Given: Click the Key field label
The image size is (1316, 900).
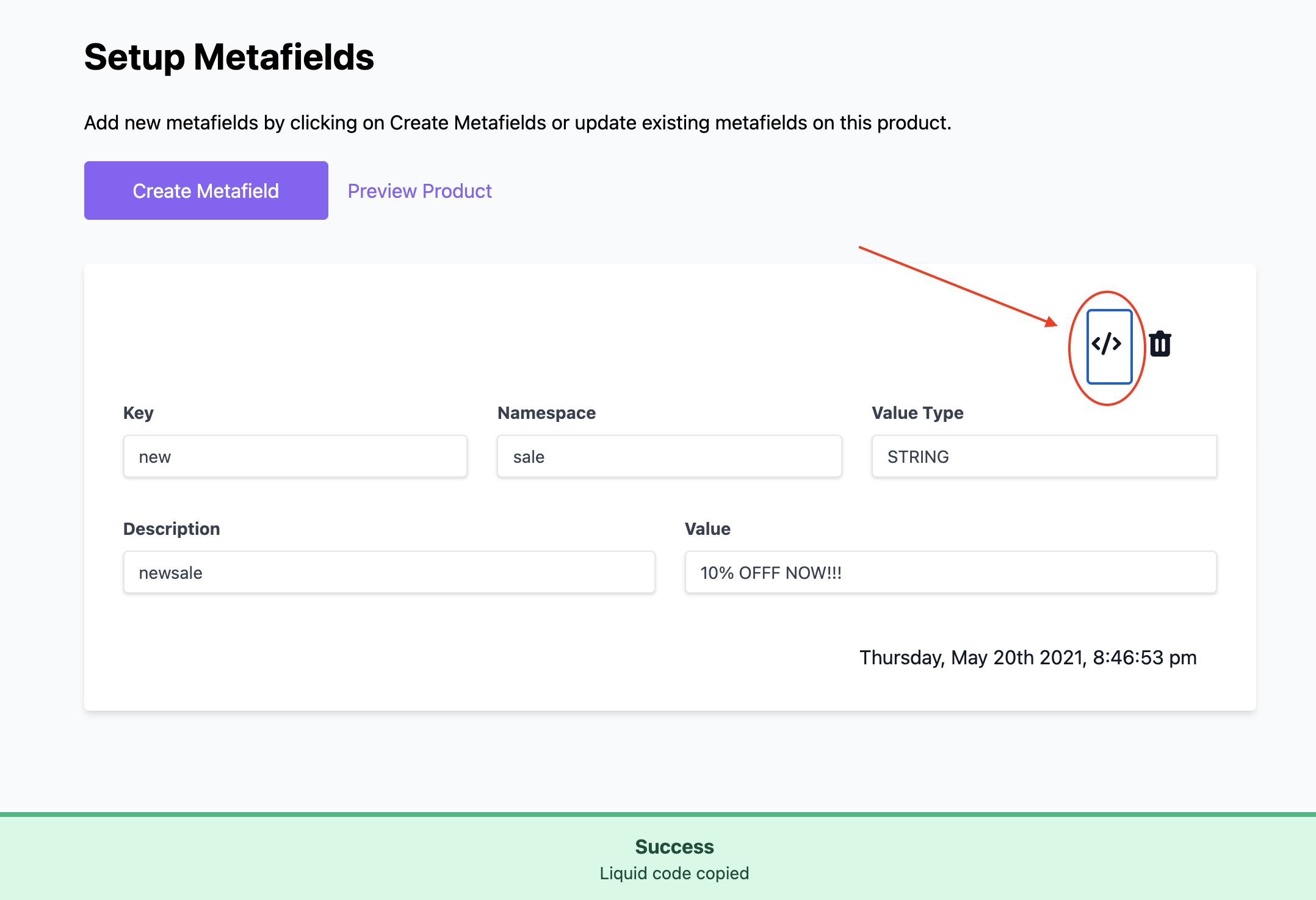Looking at the screenshot, I should pyautogui.click(x=139, y=413).
